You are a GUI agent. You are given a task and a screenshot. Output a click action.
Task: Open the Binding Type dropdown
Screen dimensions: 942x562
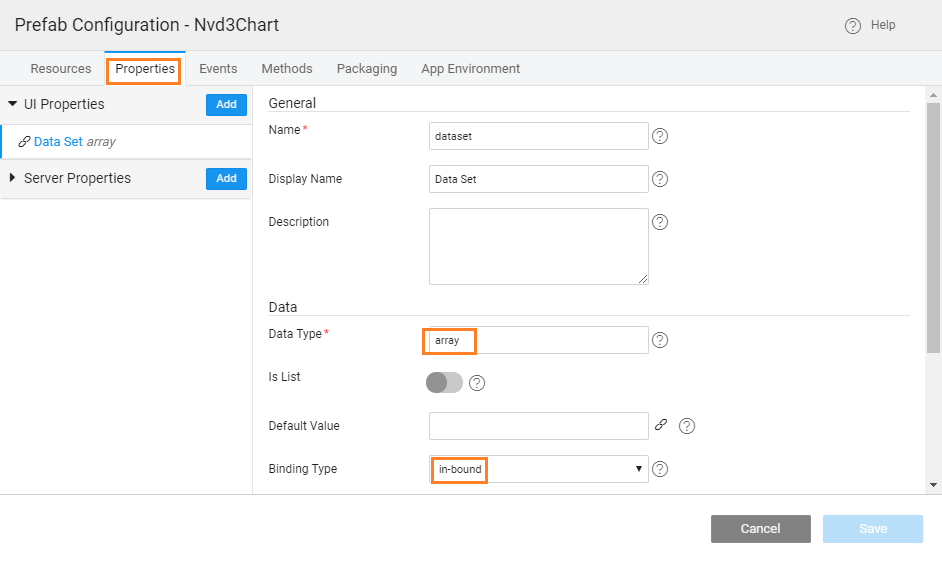(x=538, y=469)
